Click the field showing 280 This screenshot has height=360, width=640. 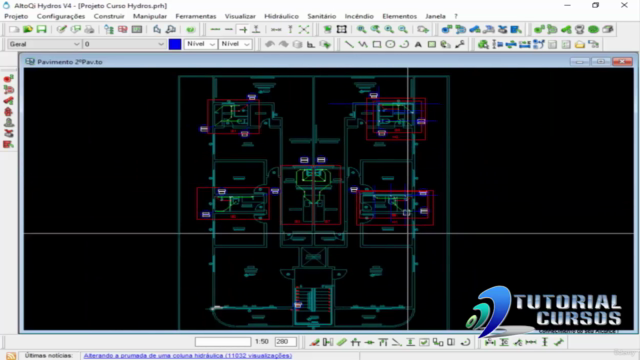pyautogui.click(x=285, y=342)
